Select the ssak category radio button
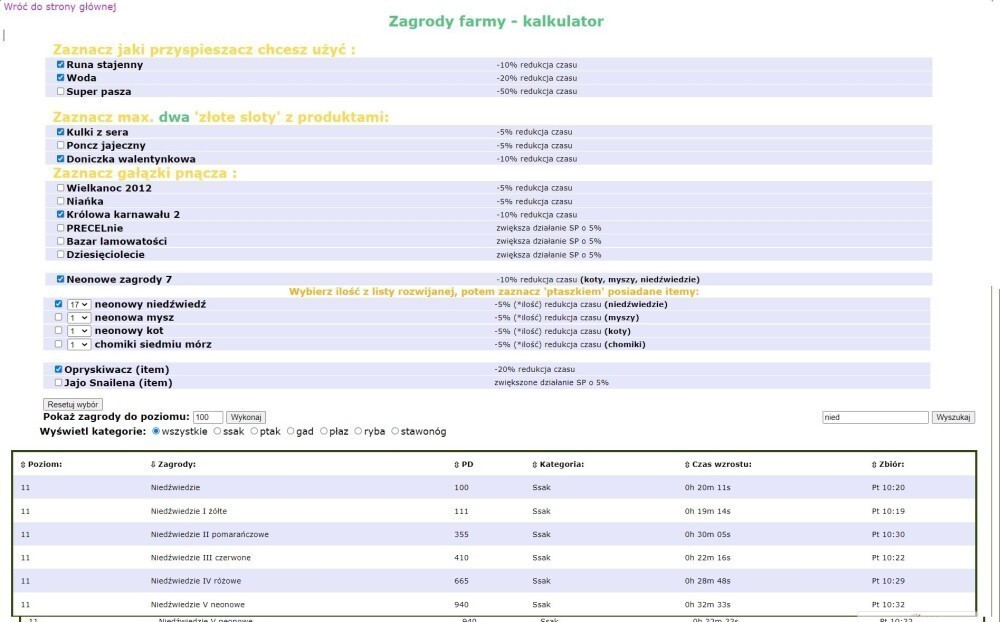 click(x=218, y=431)
